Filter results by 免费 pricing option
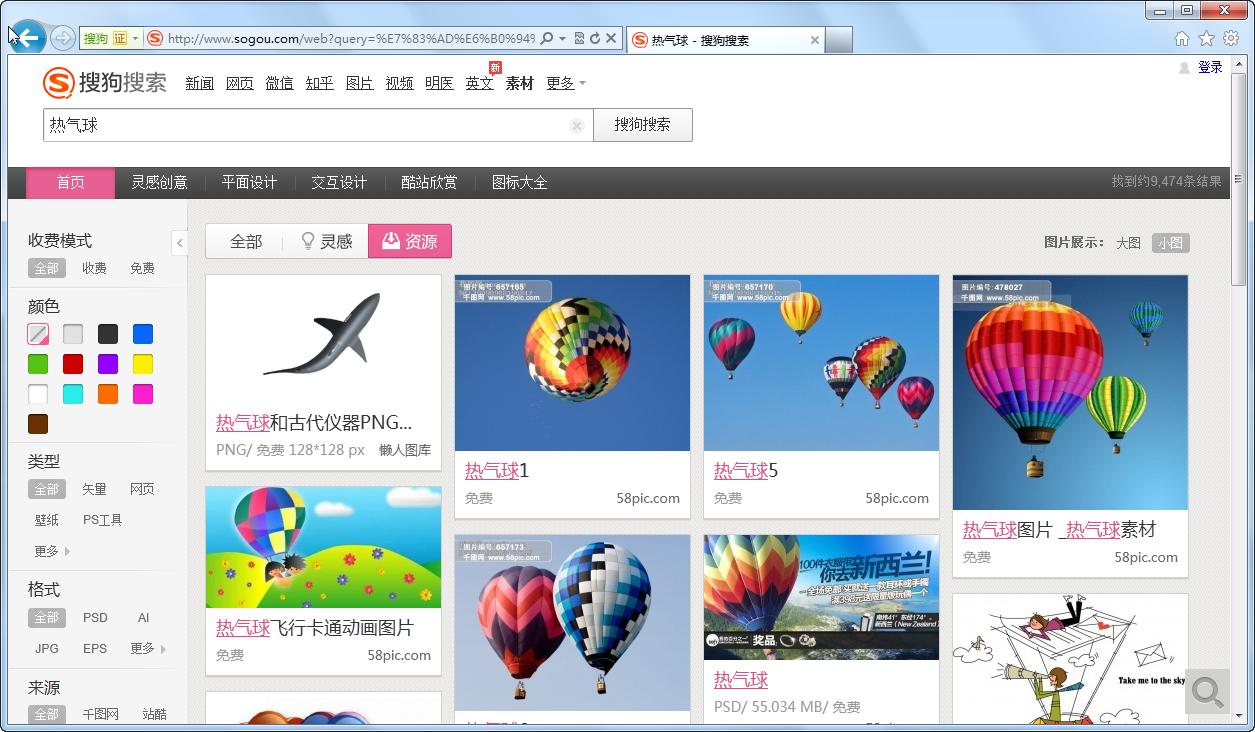The width and height of the screenshot is (1255, 732). click(x=141, y=267)
